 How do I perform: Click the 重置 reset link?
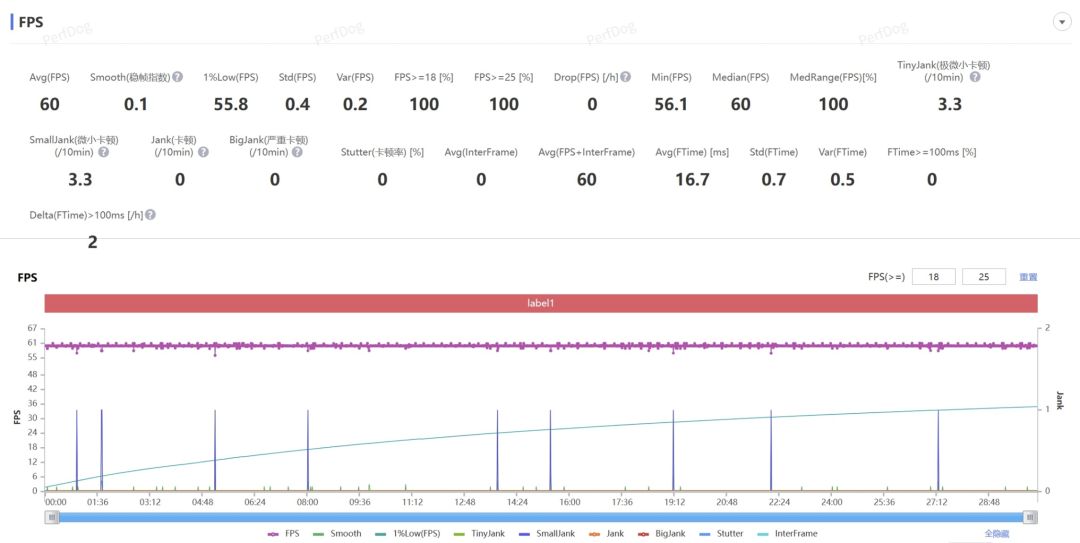click(x=1028, y=277)
